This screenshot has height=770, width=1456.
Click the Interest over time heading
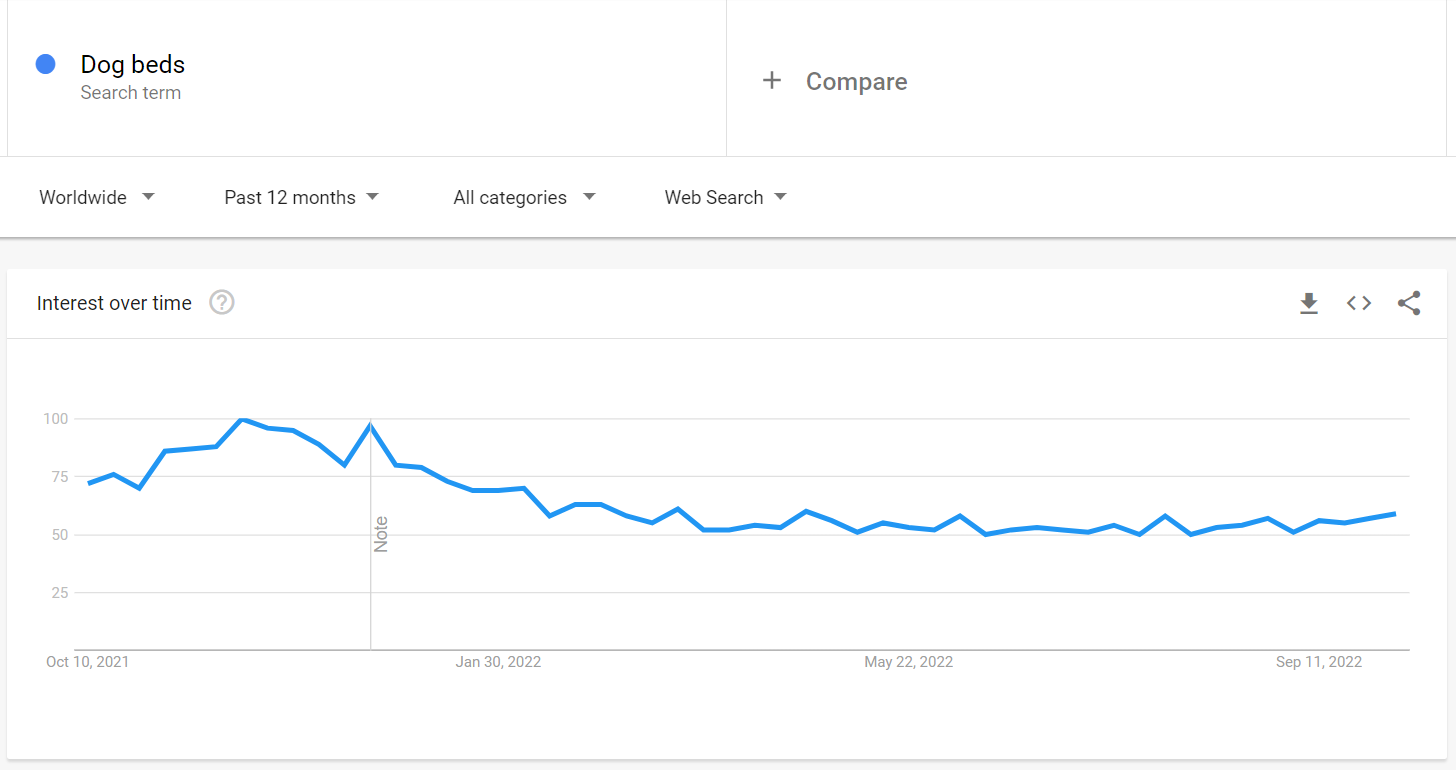(x=114, y=303)
